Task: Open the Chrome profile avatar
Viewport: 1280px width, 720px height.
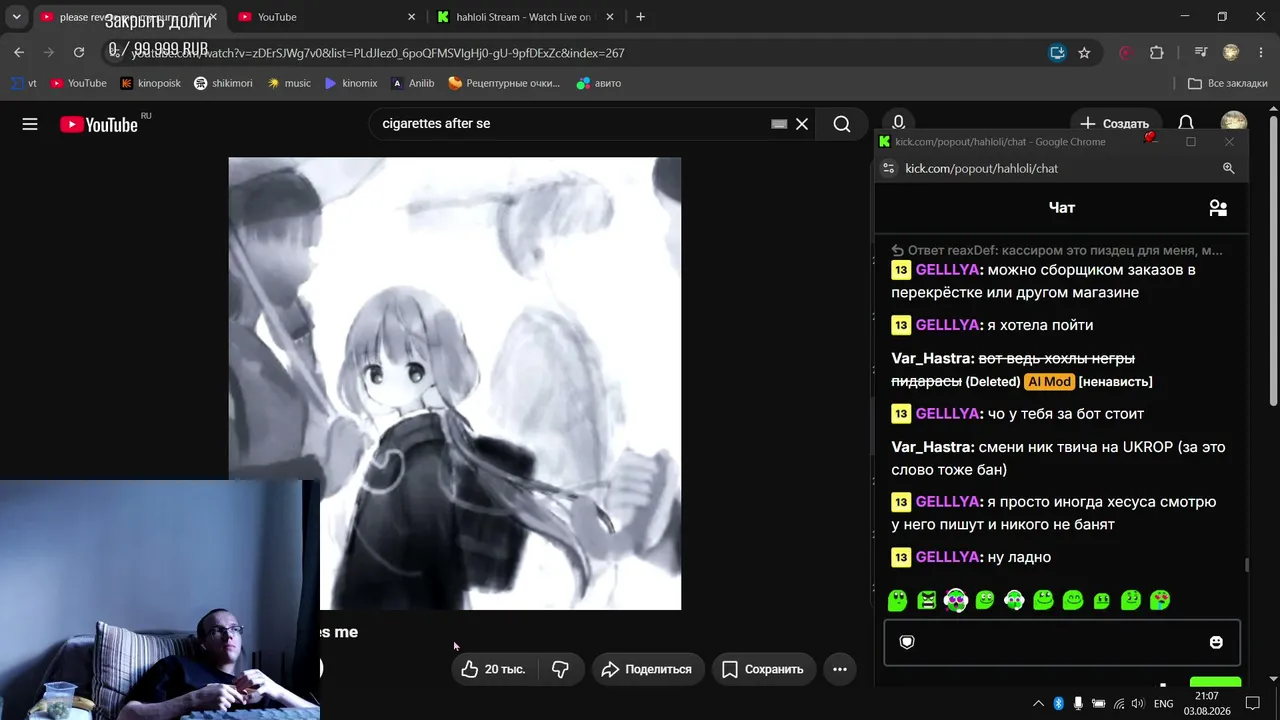Action: pos(1231,53)
